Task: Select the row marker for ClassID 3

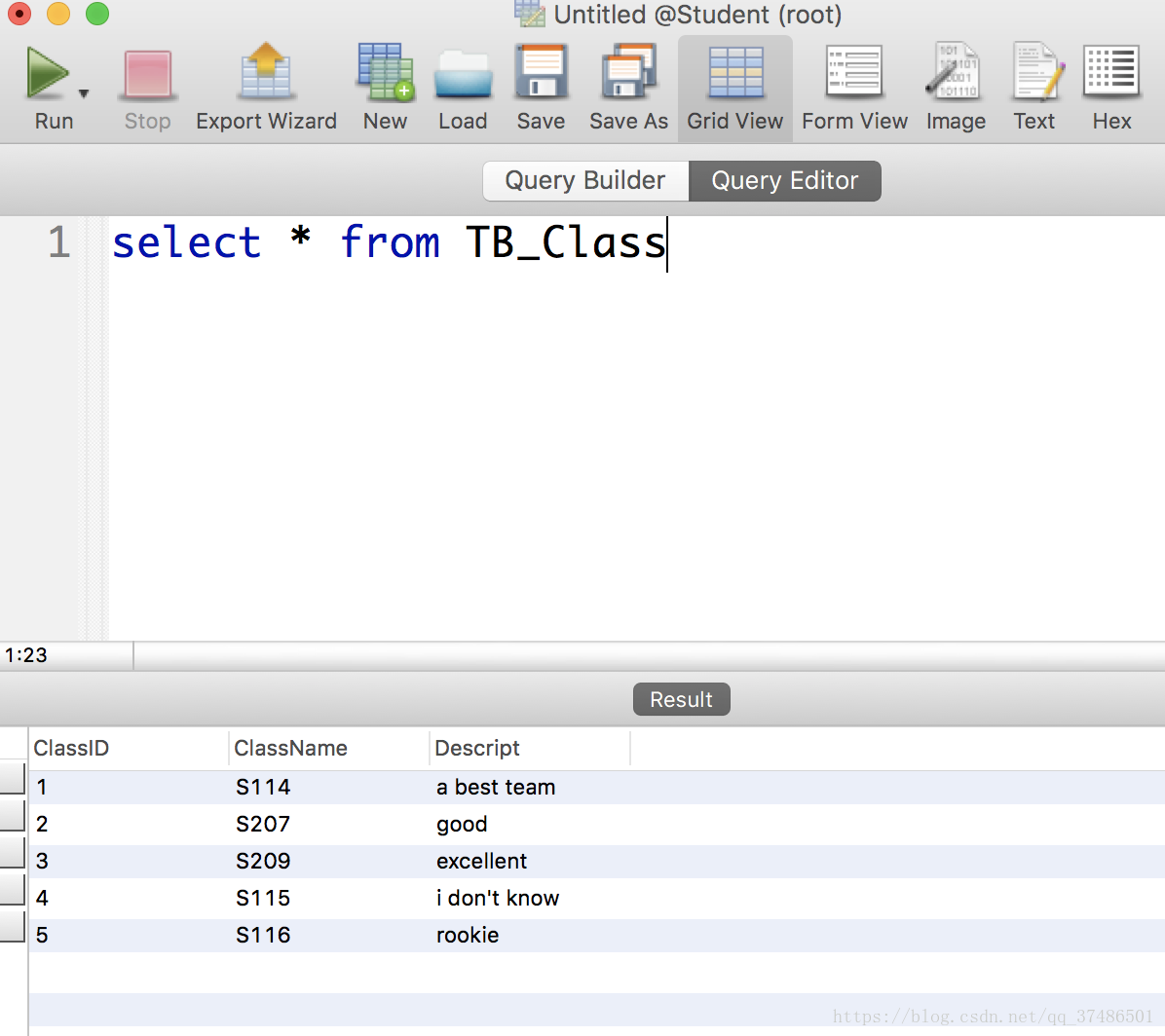Action: [x=13, y=853]
